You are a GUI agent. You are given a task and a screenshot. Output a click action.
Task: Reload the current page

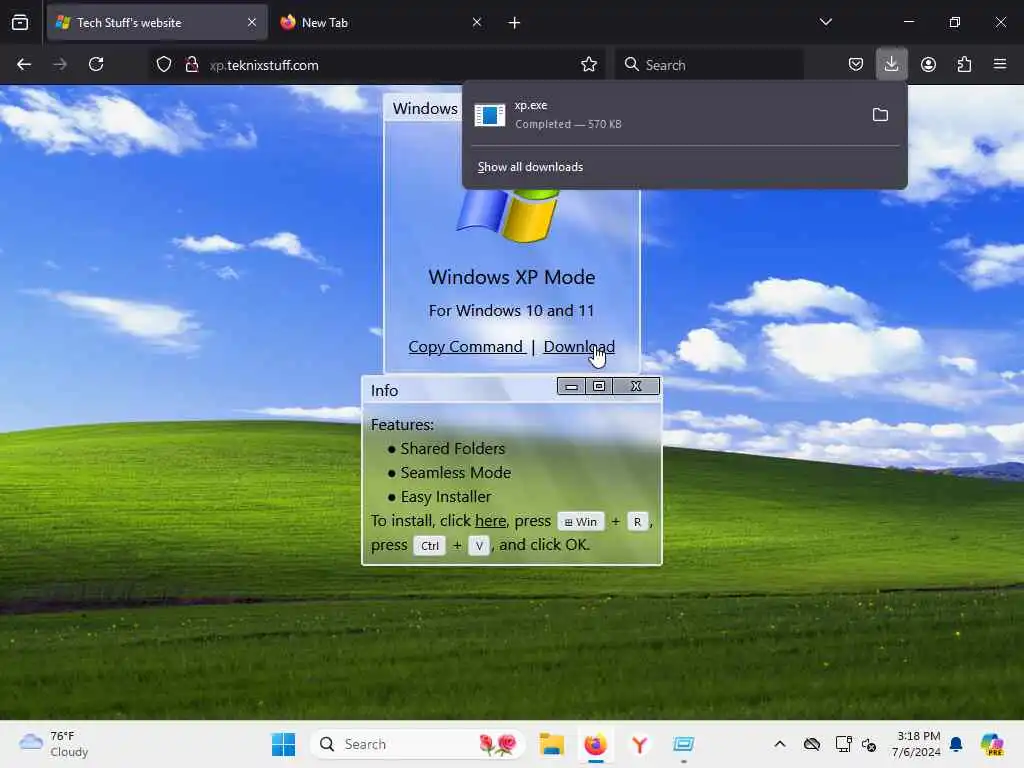tap(96, 65)
